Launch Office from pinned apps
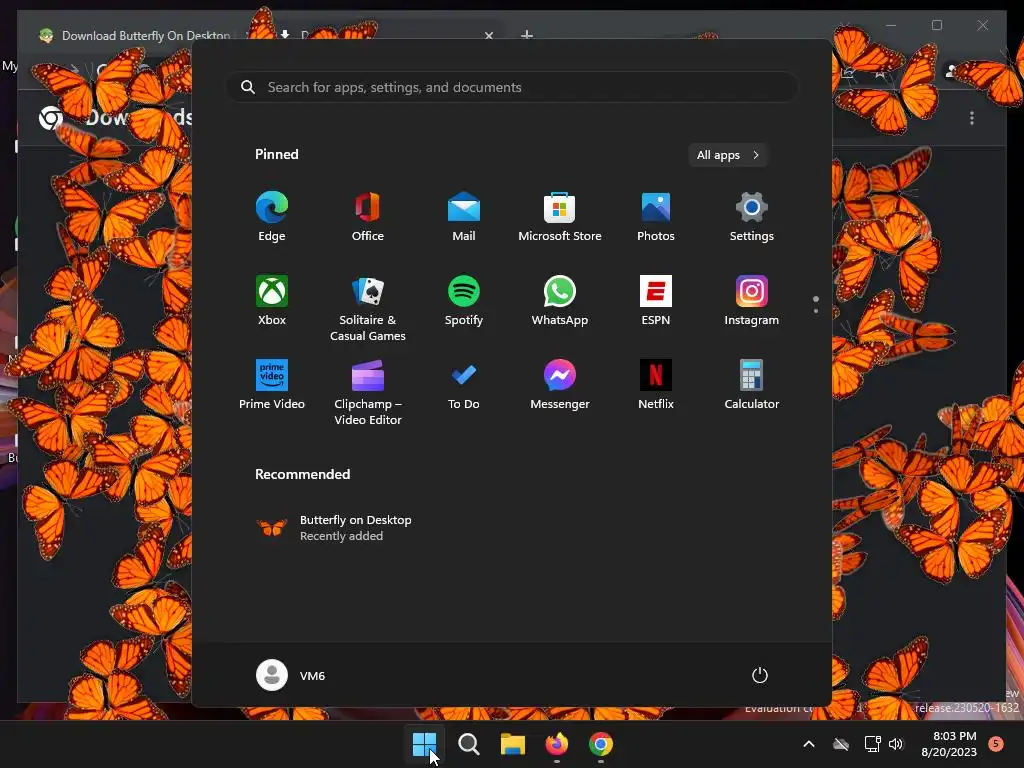1024x768 pixels. tap(368, 217)
